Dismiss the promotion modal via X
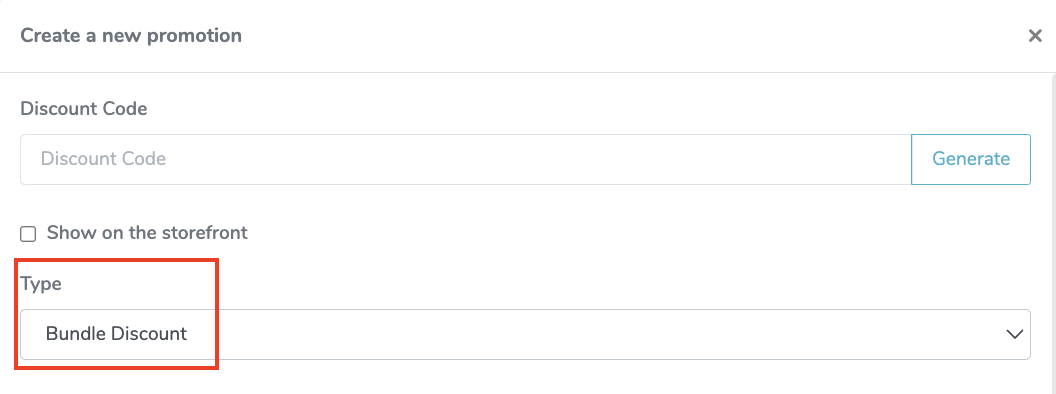 click(1035, 36)
